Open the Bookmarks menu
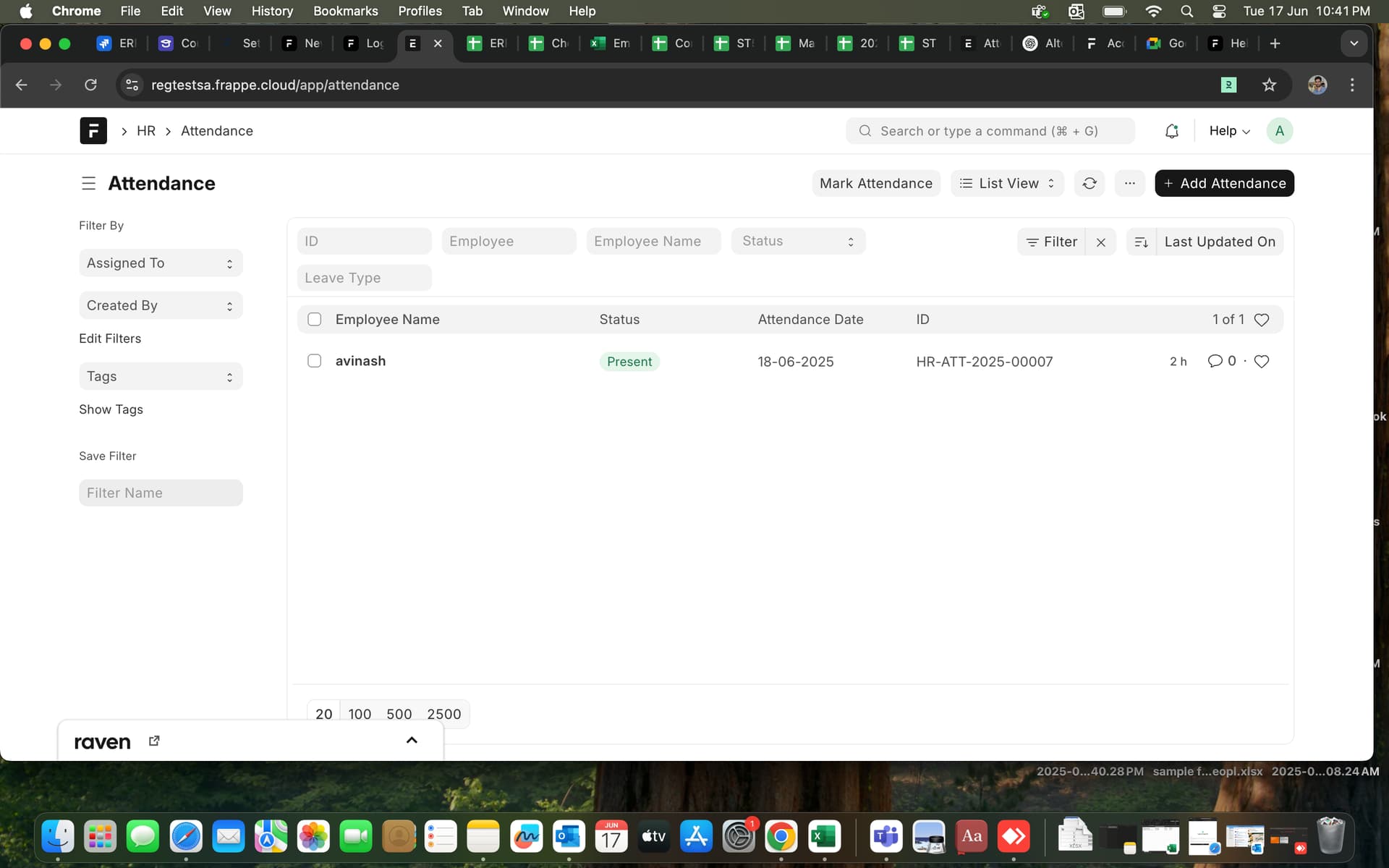The image size is (1389, 868). pos(345,11)
